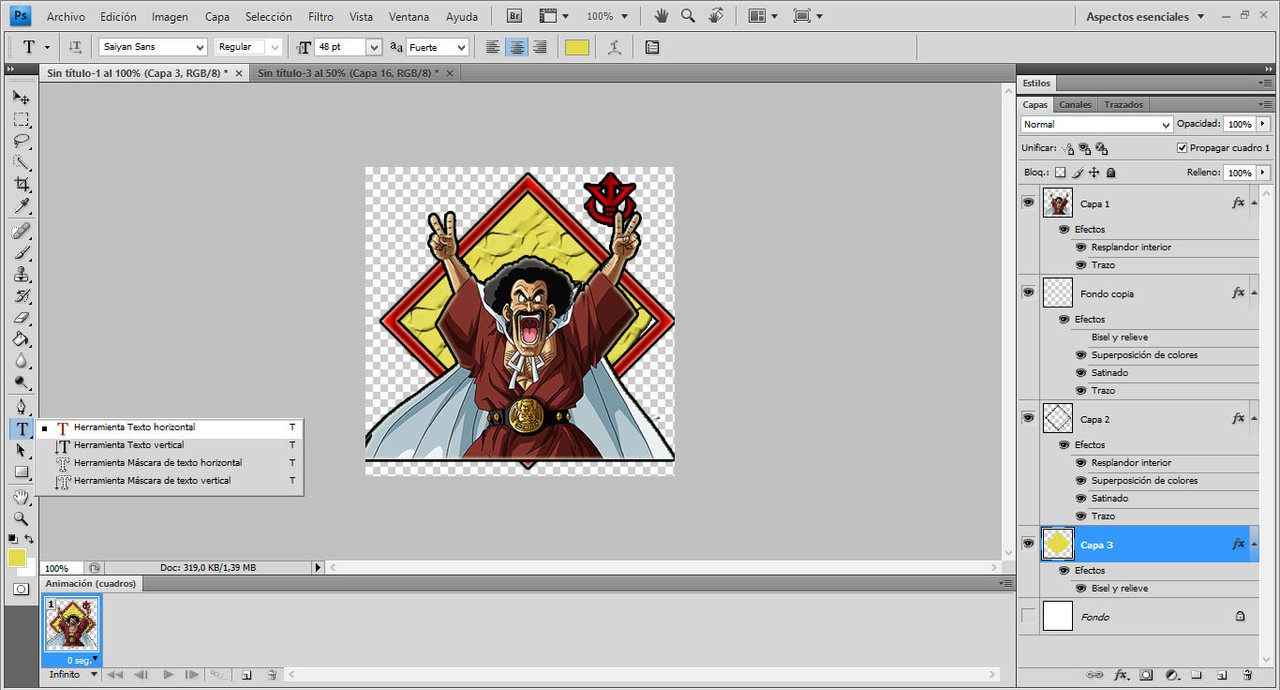Switch to the Canales tab
1280x690 pixels.
(x=1075, y=104)
